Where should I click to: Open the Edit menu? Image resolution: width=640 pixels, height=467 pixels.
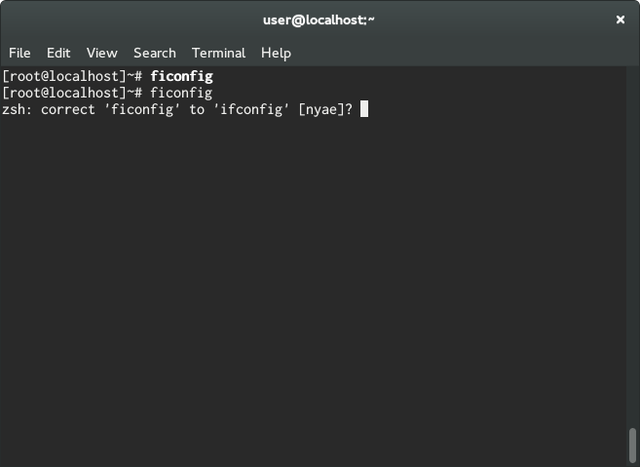pos(58,53)
